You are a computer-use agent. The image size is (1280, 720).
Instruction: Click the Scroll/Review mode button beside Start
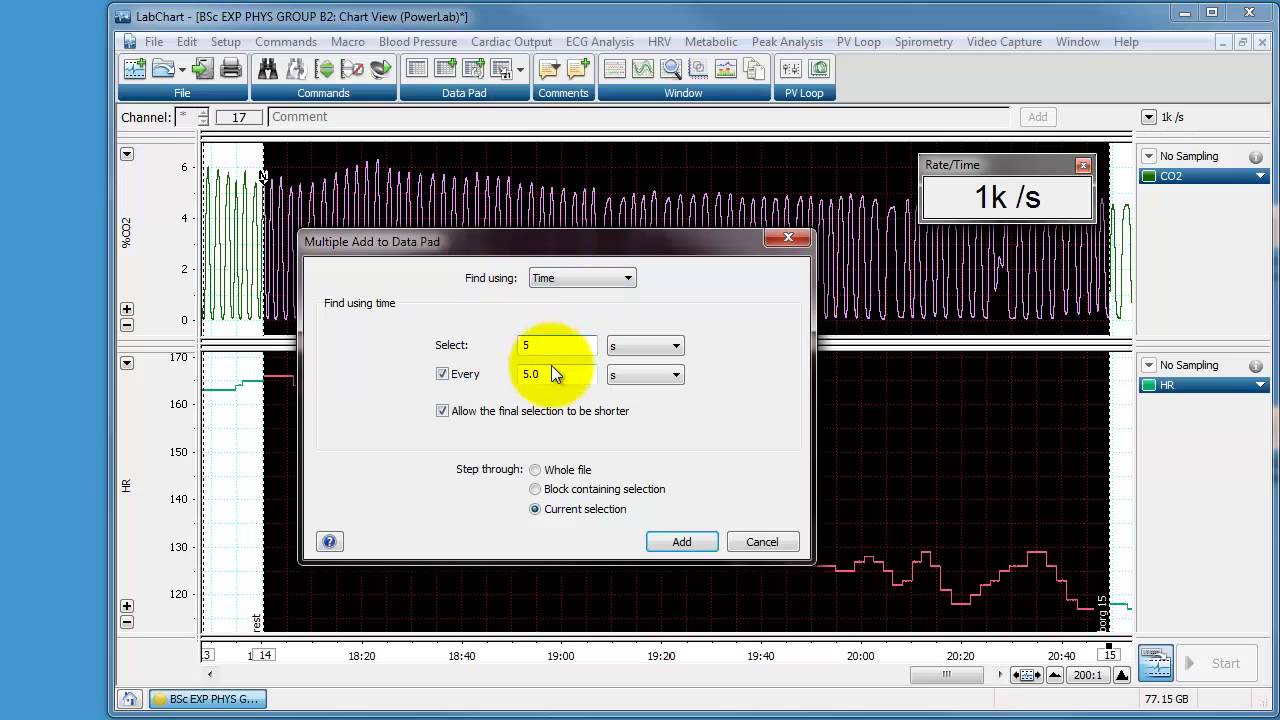click(1156, 662)
